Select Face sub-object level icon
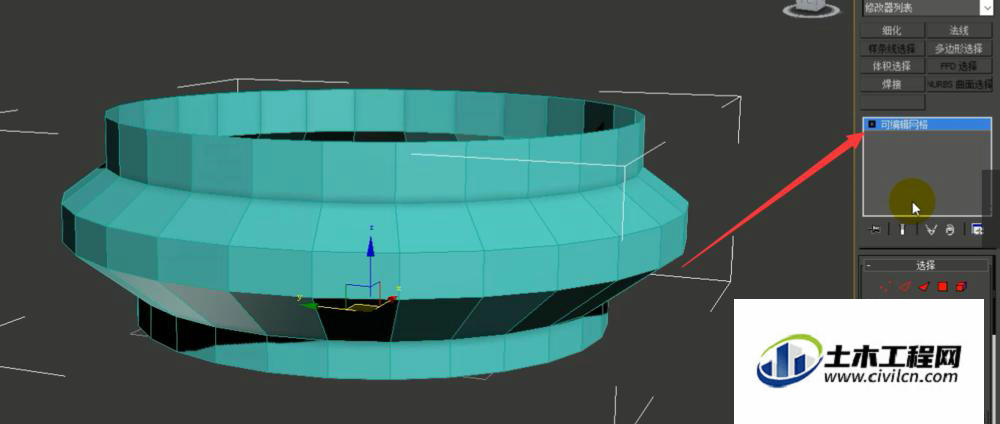The height and width of the screenshot is (424, 1000). click(923, 287)
